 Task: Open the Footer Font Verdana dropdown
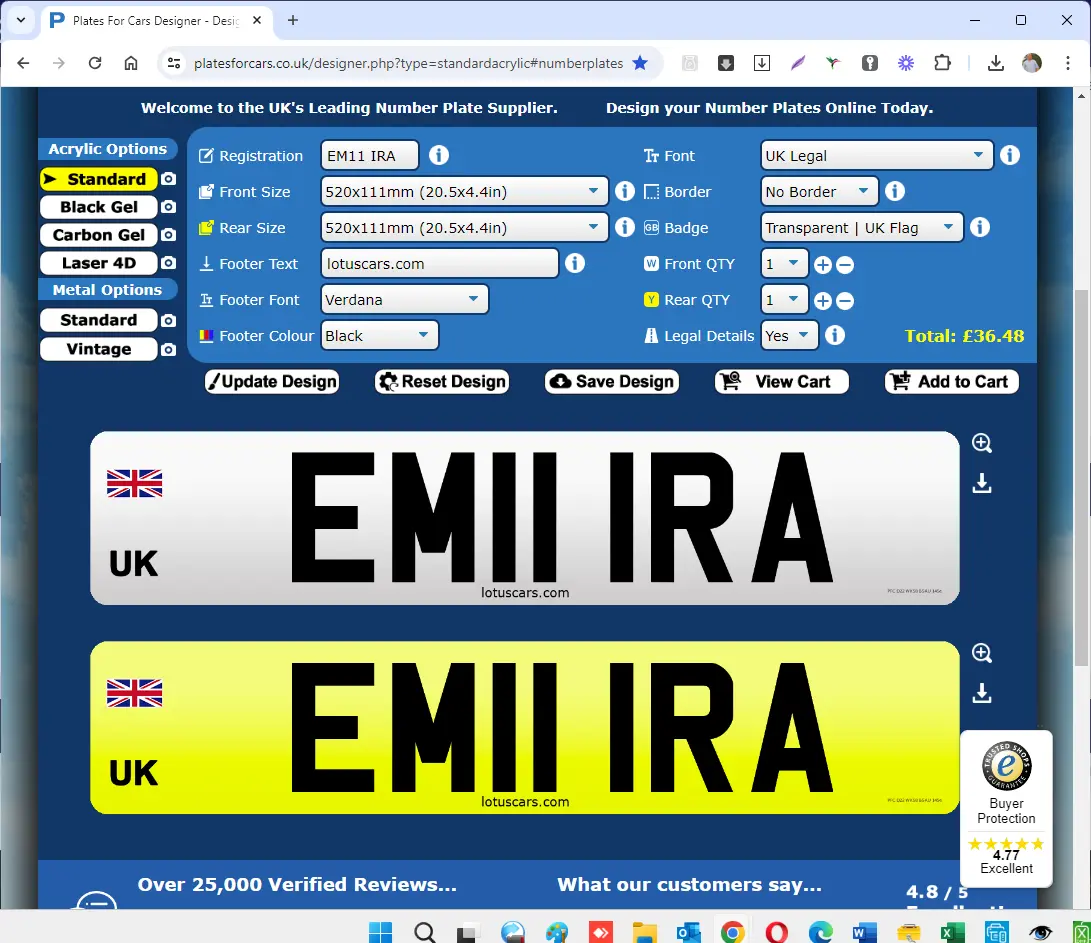tap(404, 300)
